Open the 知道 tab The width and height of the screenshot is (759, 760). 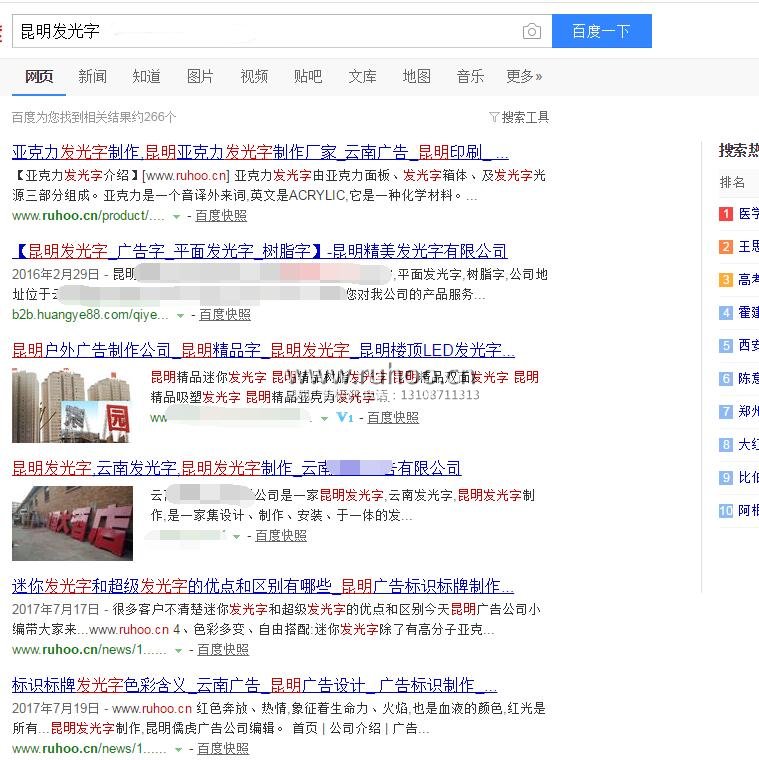pos(146,76)
